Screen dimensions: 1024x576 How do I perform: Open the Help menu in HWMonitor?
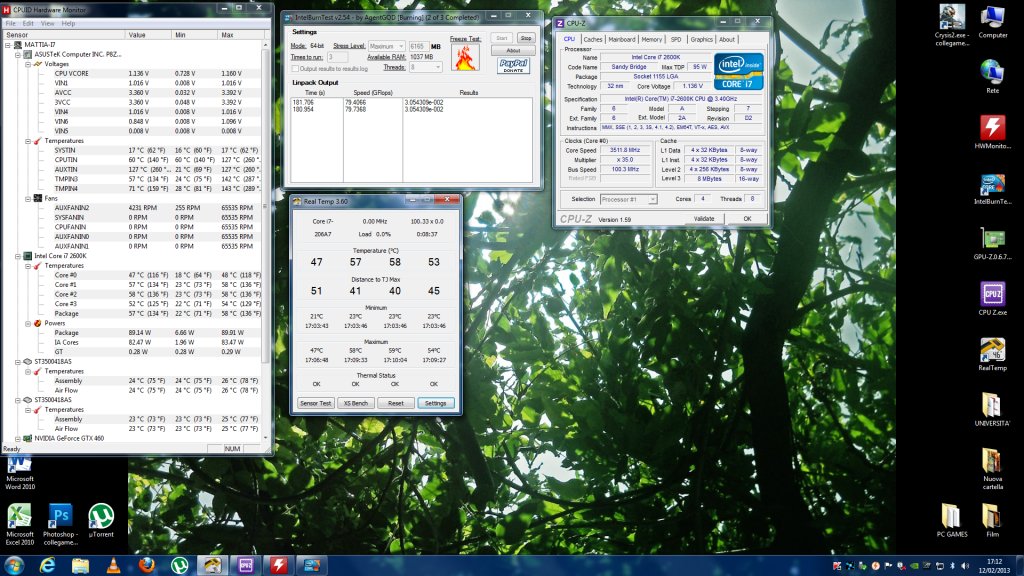[69, 24]
